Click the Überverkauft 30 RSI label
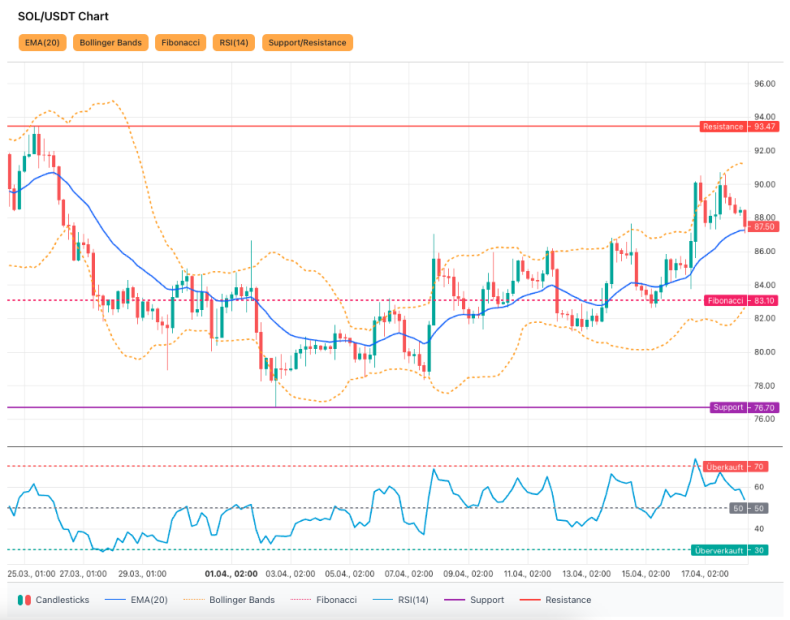This screenshot has width=790, height=620. 730,550
